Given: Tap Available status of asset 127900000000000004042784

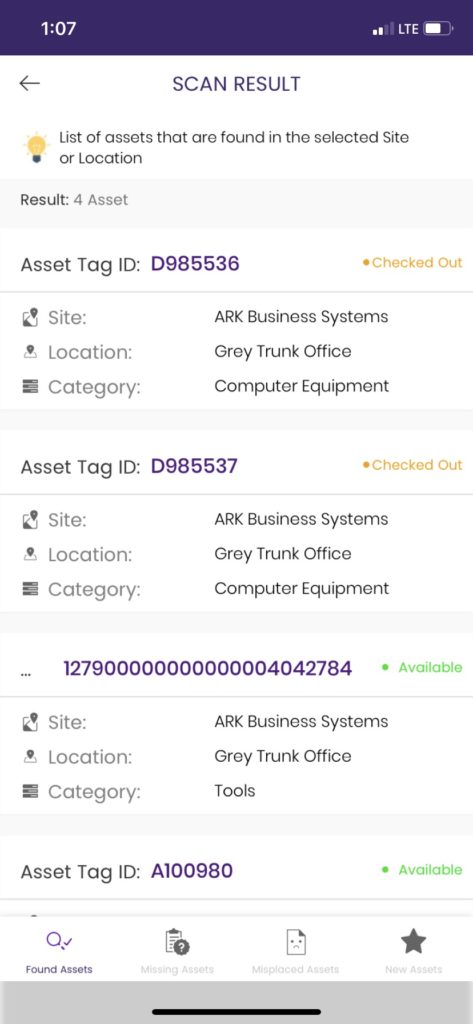Looking at the screenshot, I should click(422, 667).
